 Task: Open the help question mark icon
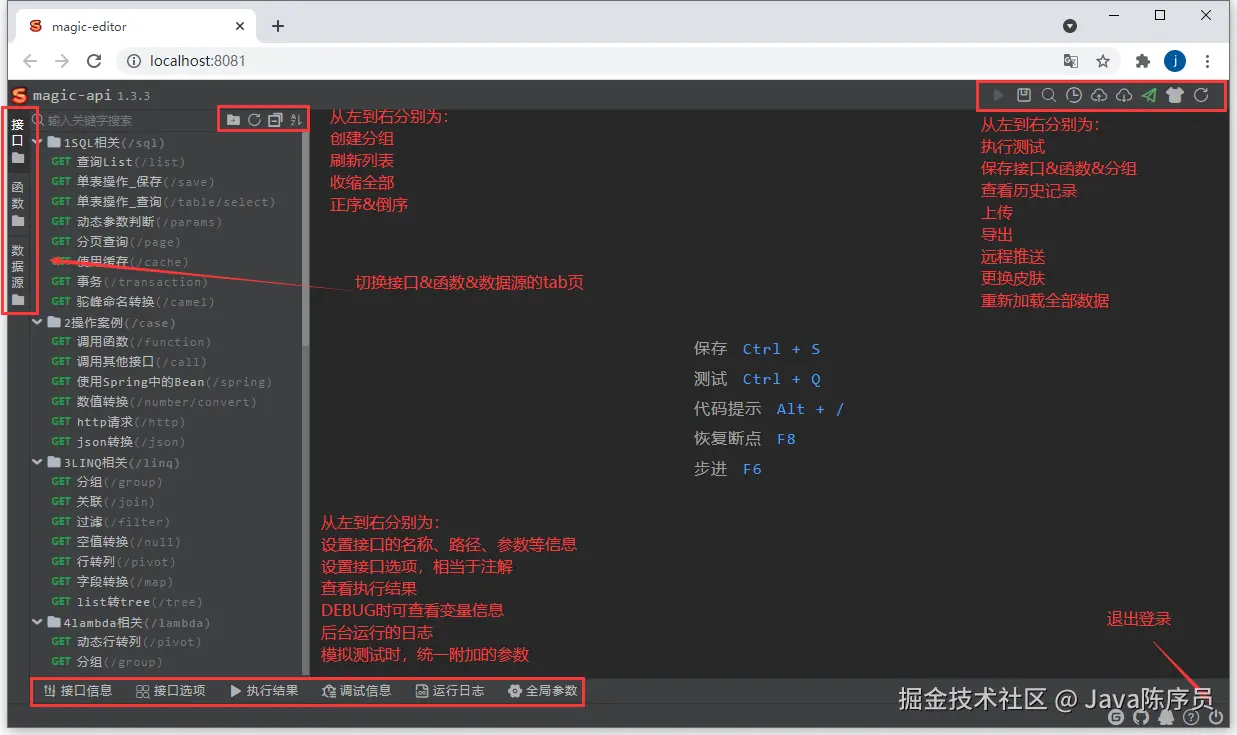[x=1191, y=717]
